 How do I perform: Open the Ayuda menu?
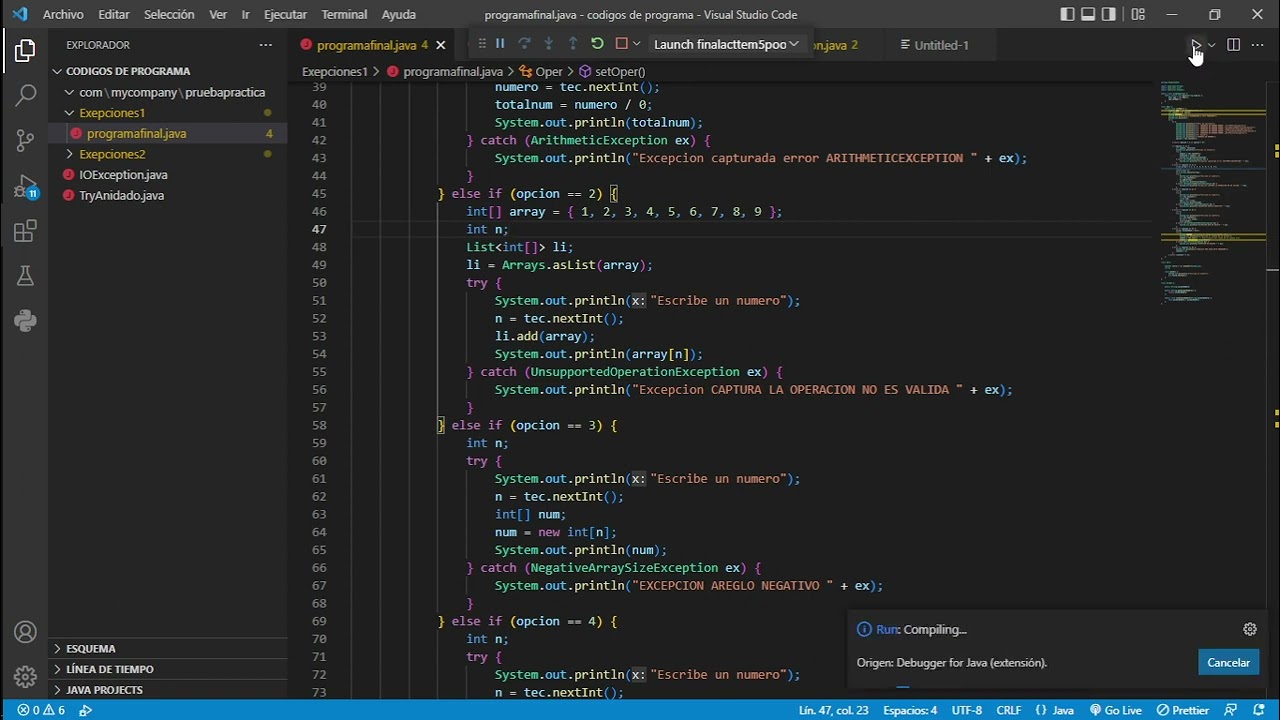point(398,14)
